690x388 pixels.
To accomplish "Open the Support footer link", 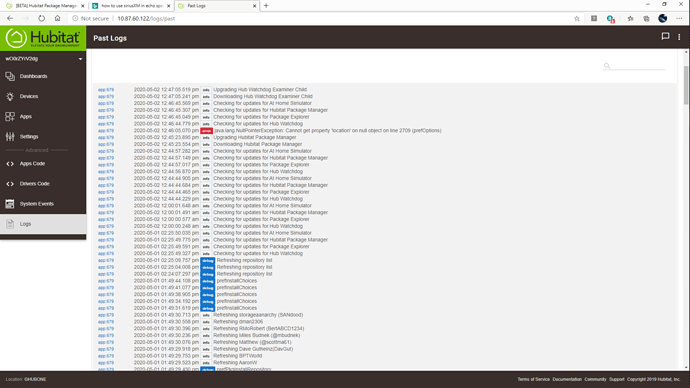I will (617, 379).
